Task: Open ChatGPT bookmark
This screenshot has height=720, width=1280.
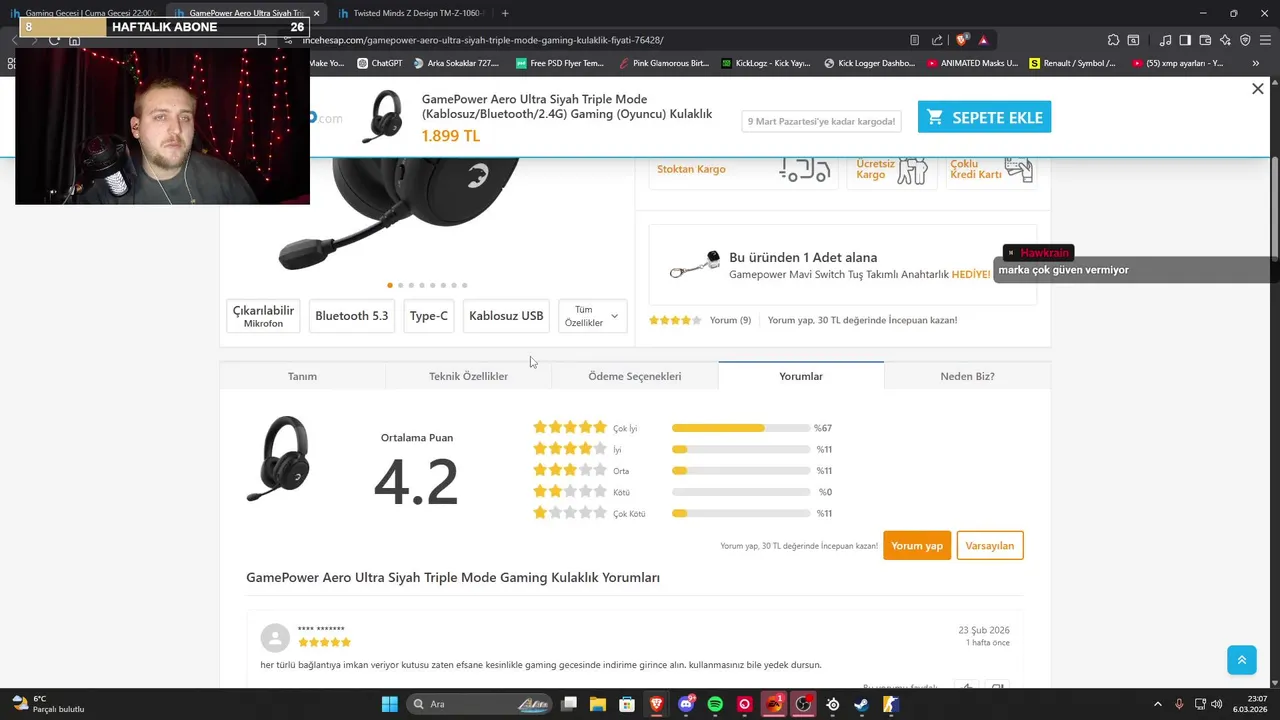Action: pos(380,63)
